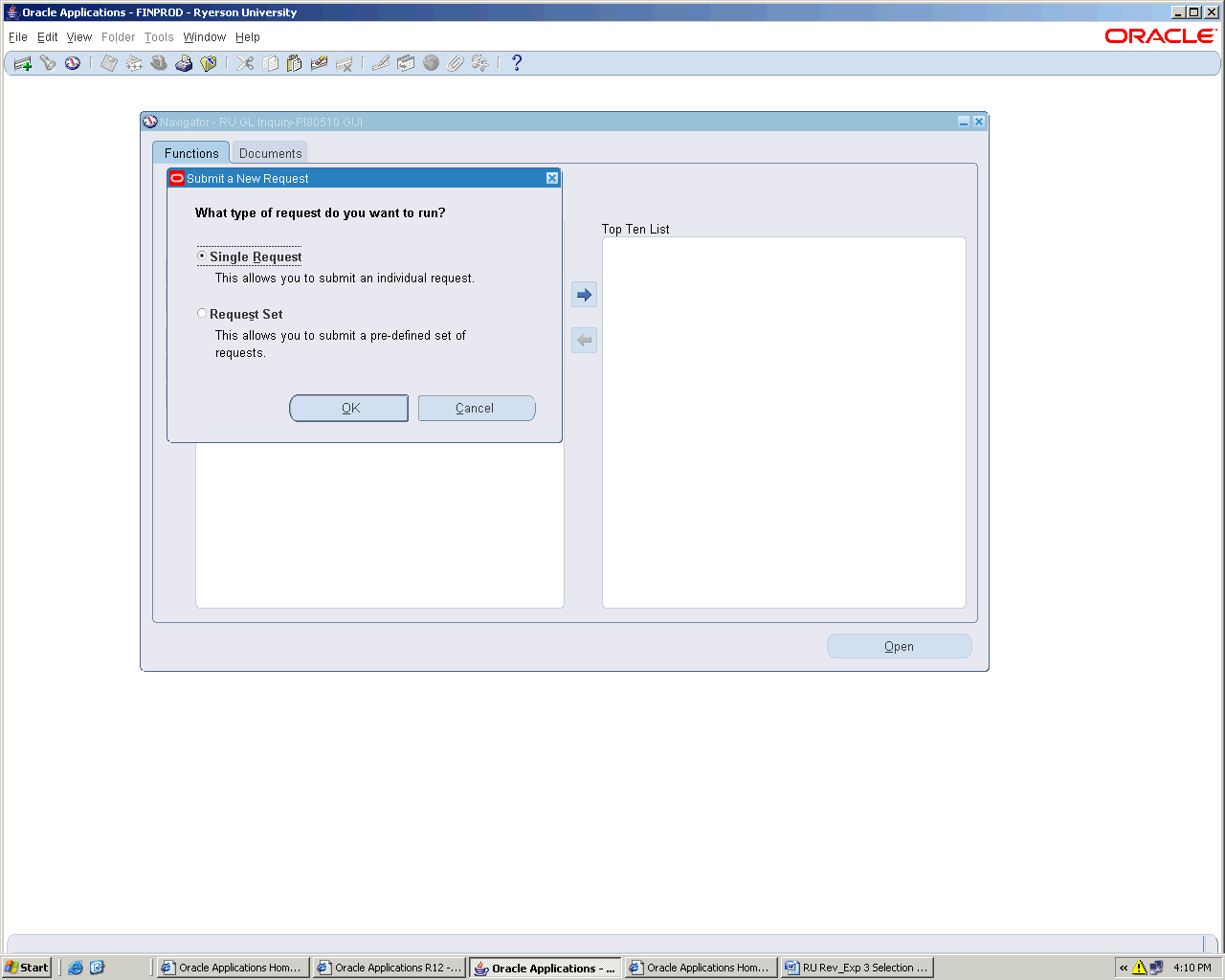Viewport: 1225px width, 980px height.
Task: Switch to the Documents tab
Action: pyautogui.click(x=270, y=153)
